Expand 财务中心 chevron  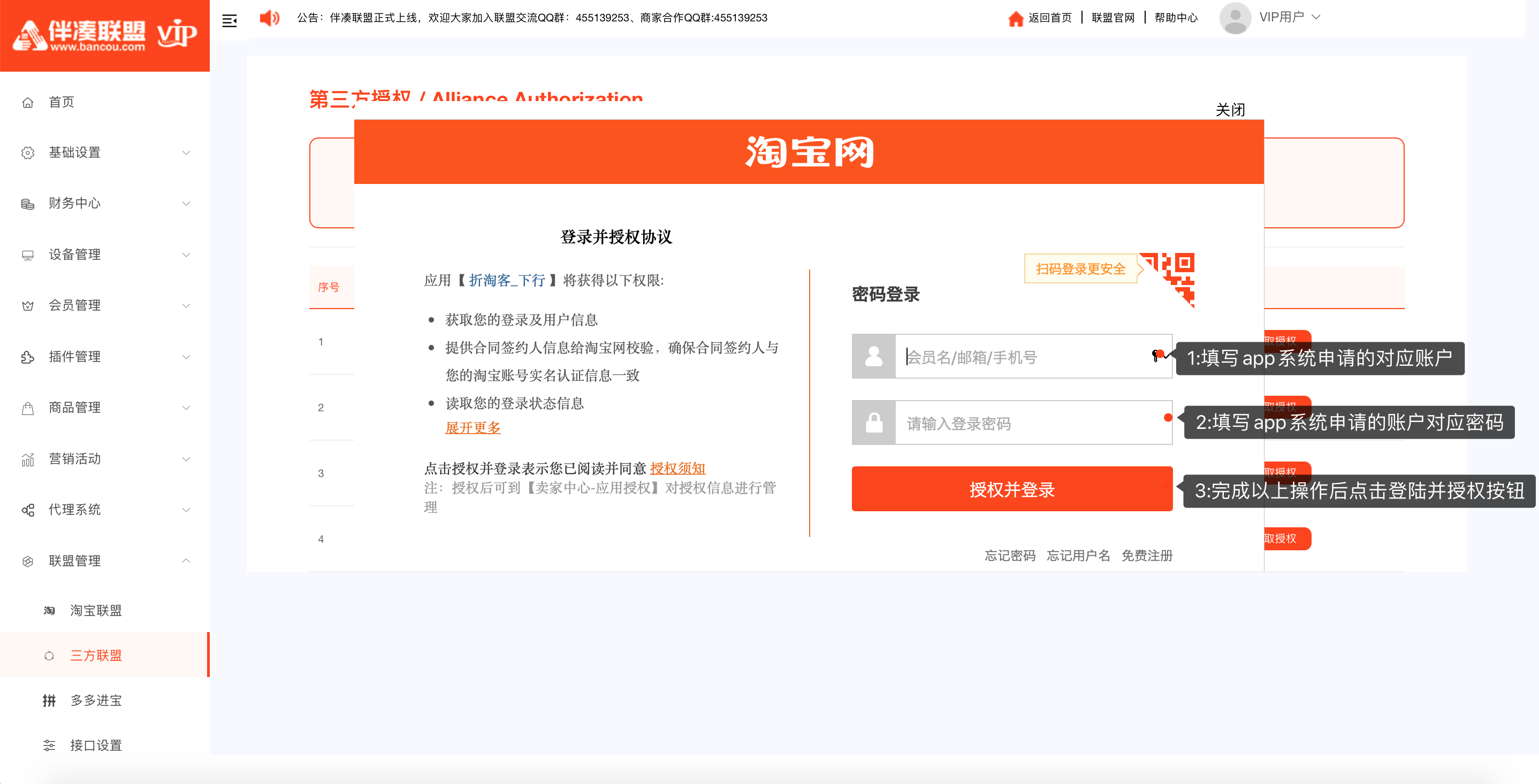pyautogui.click(x=186, y=204)
